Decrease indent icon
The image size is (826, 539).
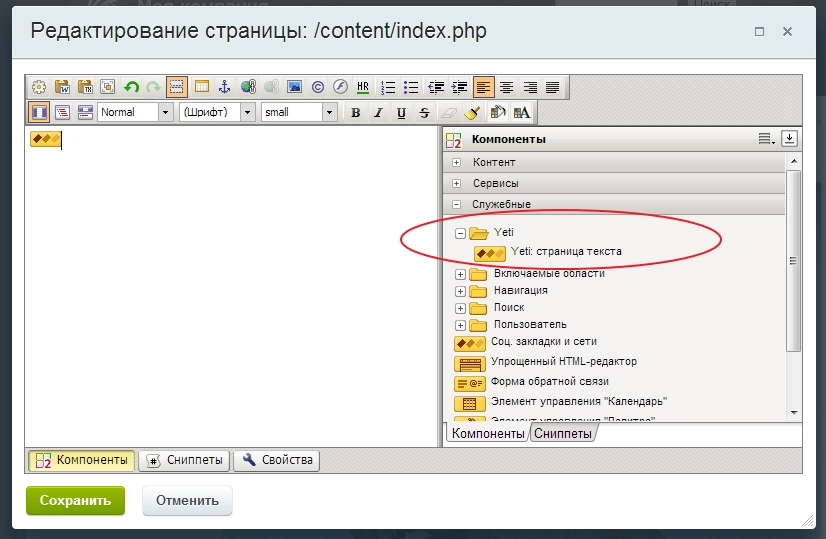tap(436, 87)
